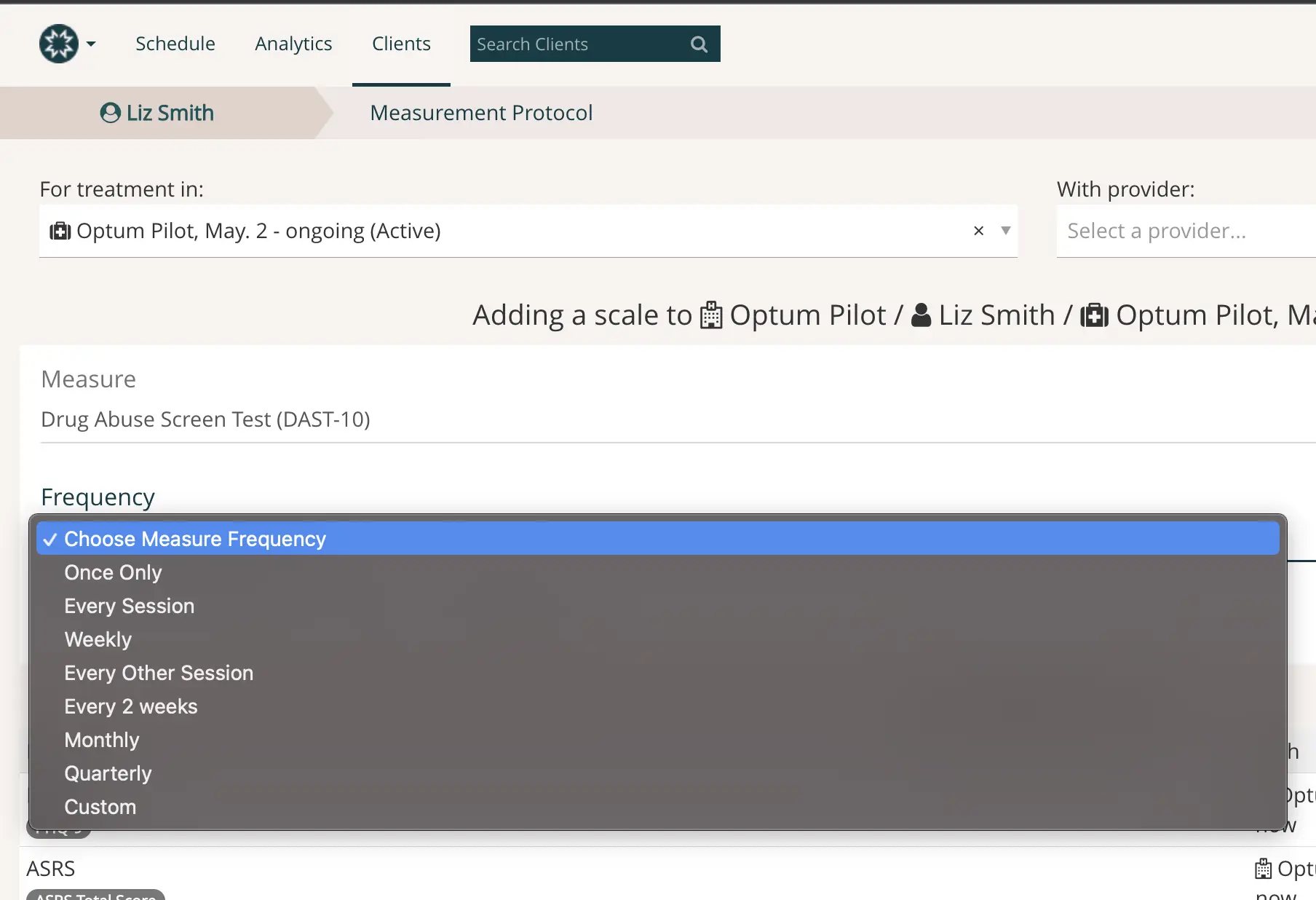Clear the treatment selection with the × button
This screenshot has height=900, width=1316.
coord(978,231)
